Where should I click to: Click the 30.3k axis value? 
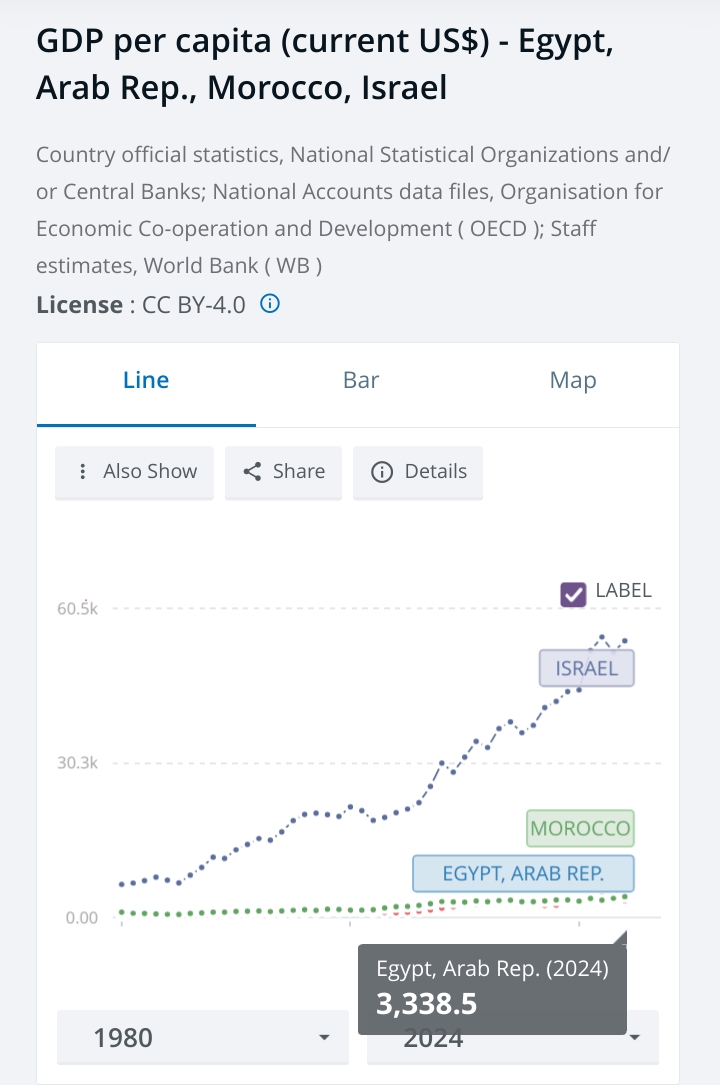tap(77, 763)
